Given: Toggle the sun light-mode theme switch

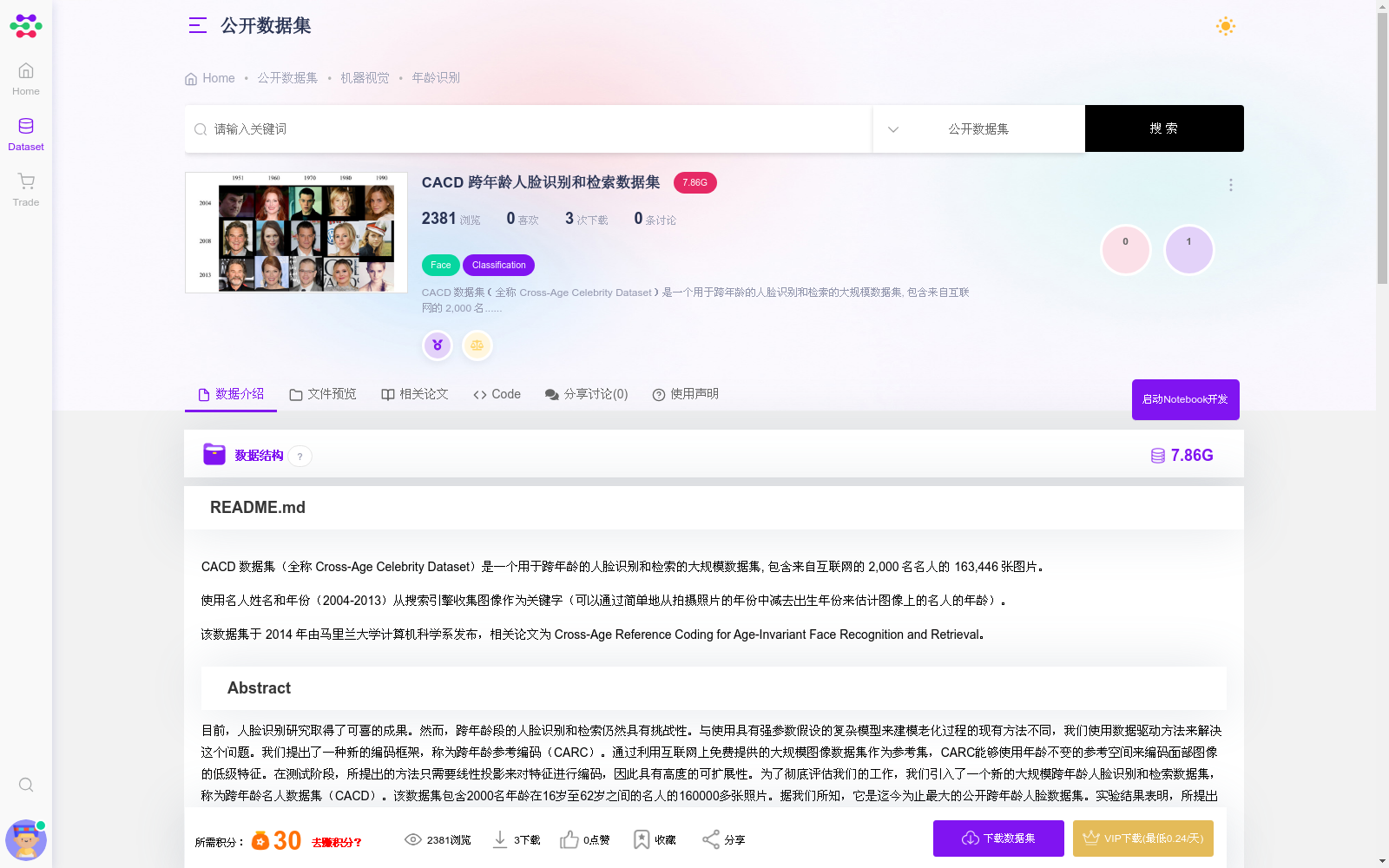Looking at the screenshot, I should pos(1226,26).
